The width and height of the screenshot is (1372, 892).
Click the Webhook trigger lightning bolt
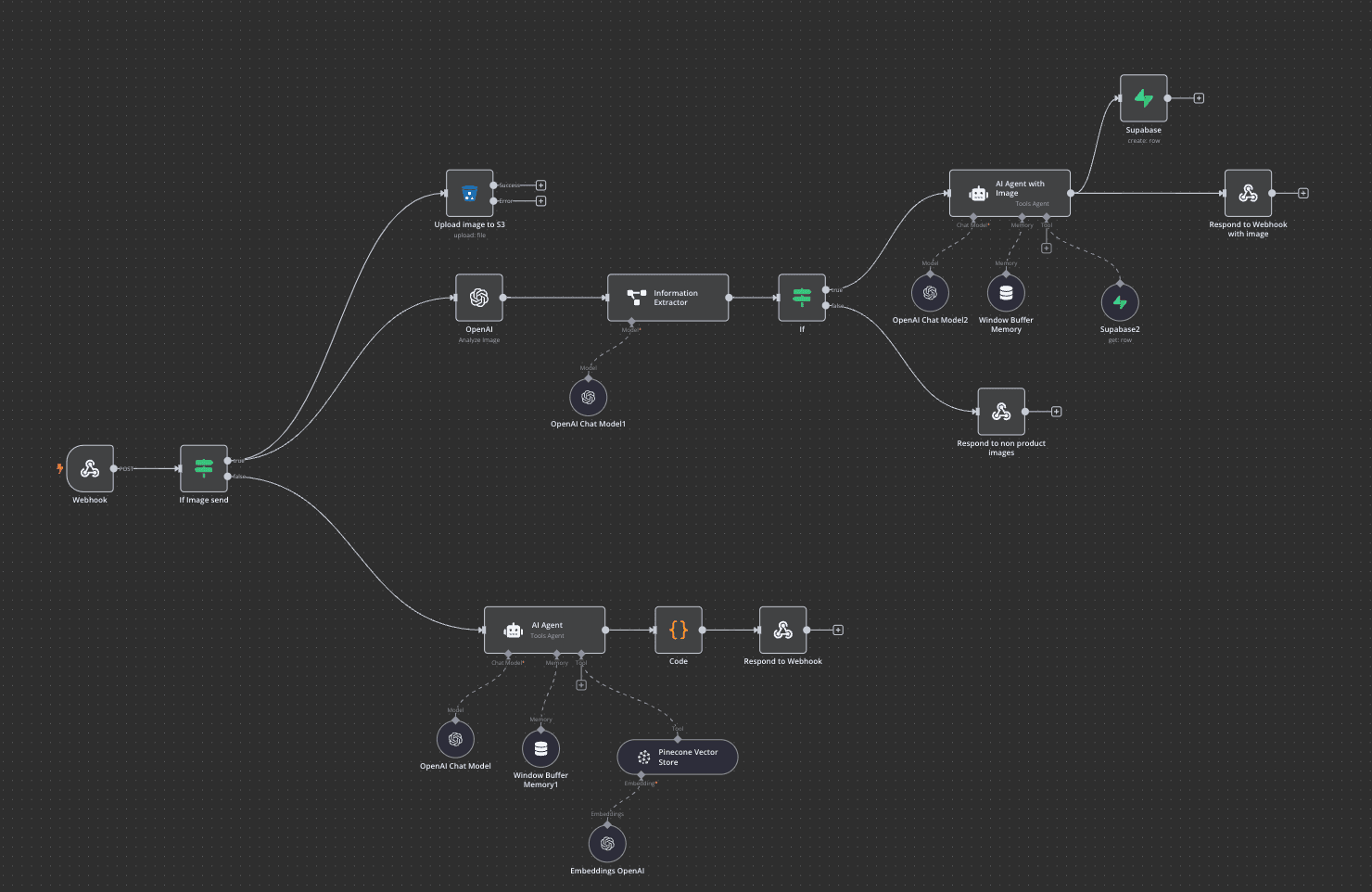[59, 468]
